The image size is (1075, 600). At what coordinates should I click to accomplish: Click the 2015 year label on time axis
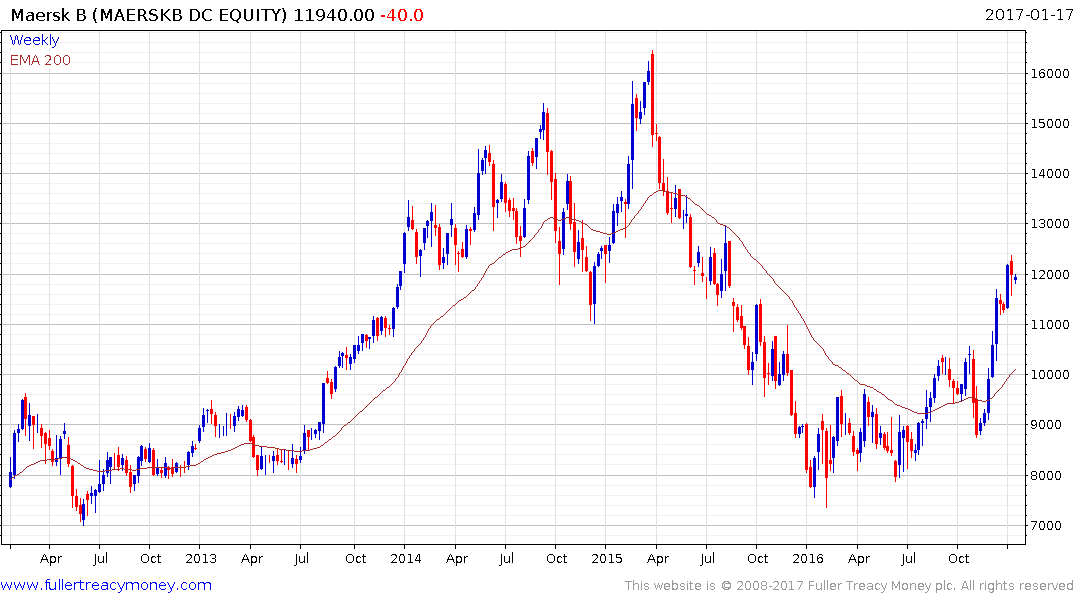click(607, 558)
